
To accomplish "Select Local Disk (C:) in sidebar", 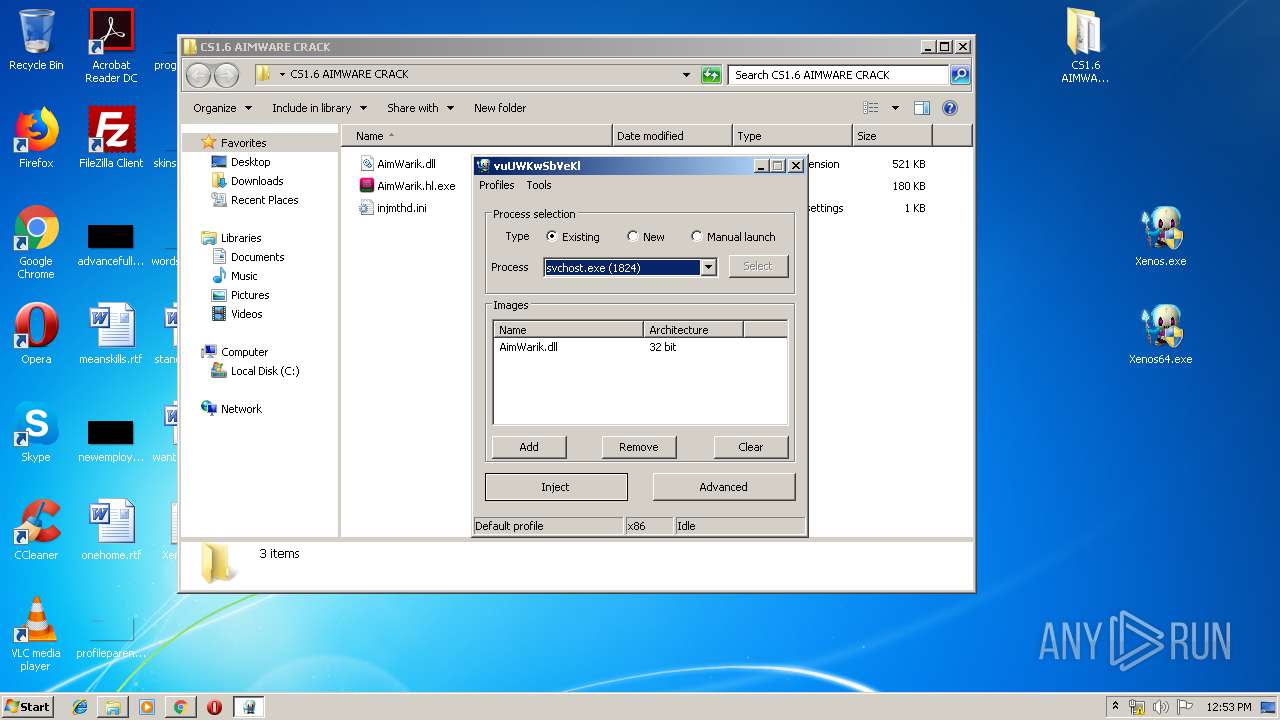I will (x=255, y=371).
